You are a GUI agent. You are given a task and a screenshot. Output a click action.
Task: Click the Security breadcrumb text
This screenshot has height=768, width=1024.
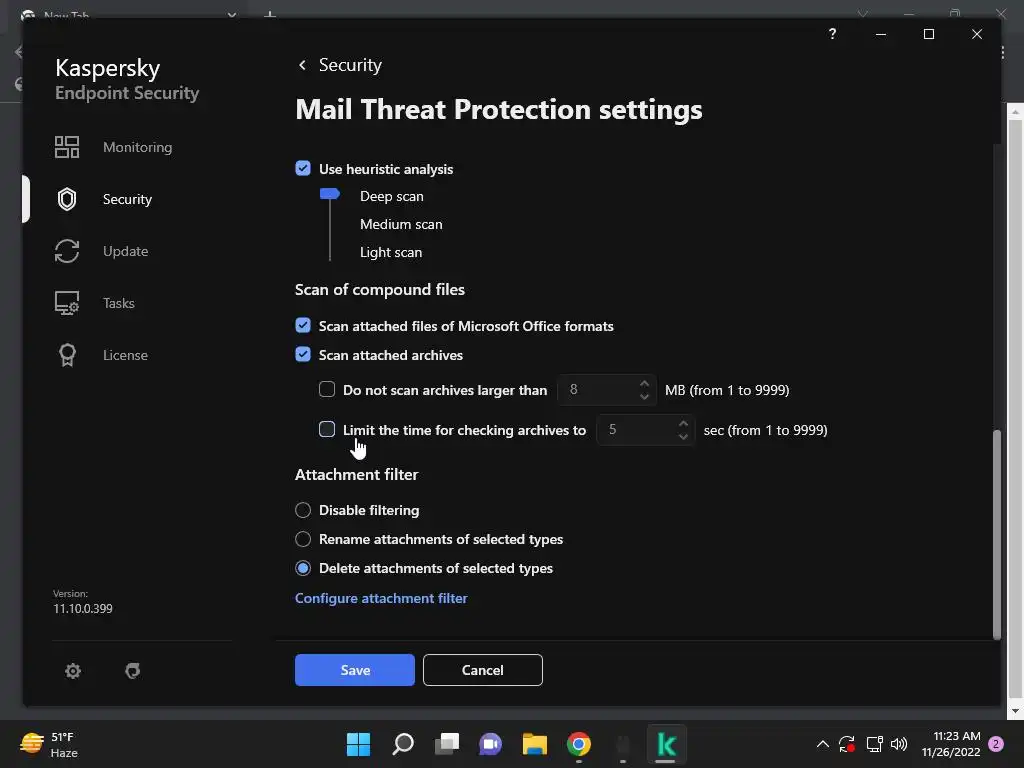pyautogui.click(x=350, y=65)
